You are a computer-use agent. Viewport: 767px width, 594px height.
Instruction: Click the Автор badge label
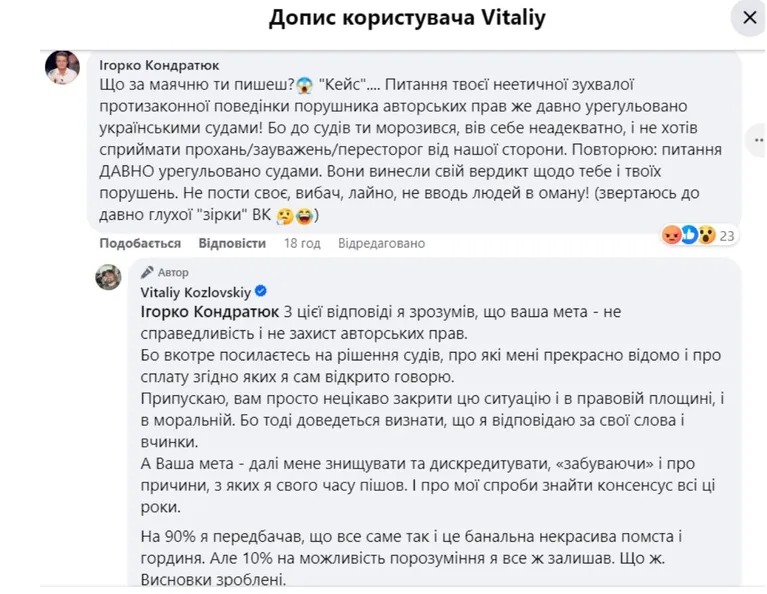coord(173,272)
